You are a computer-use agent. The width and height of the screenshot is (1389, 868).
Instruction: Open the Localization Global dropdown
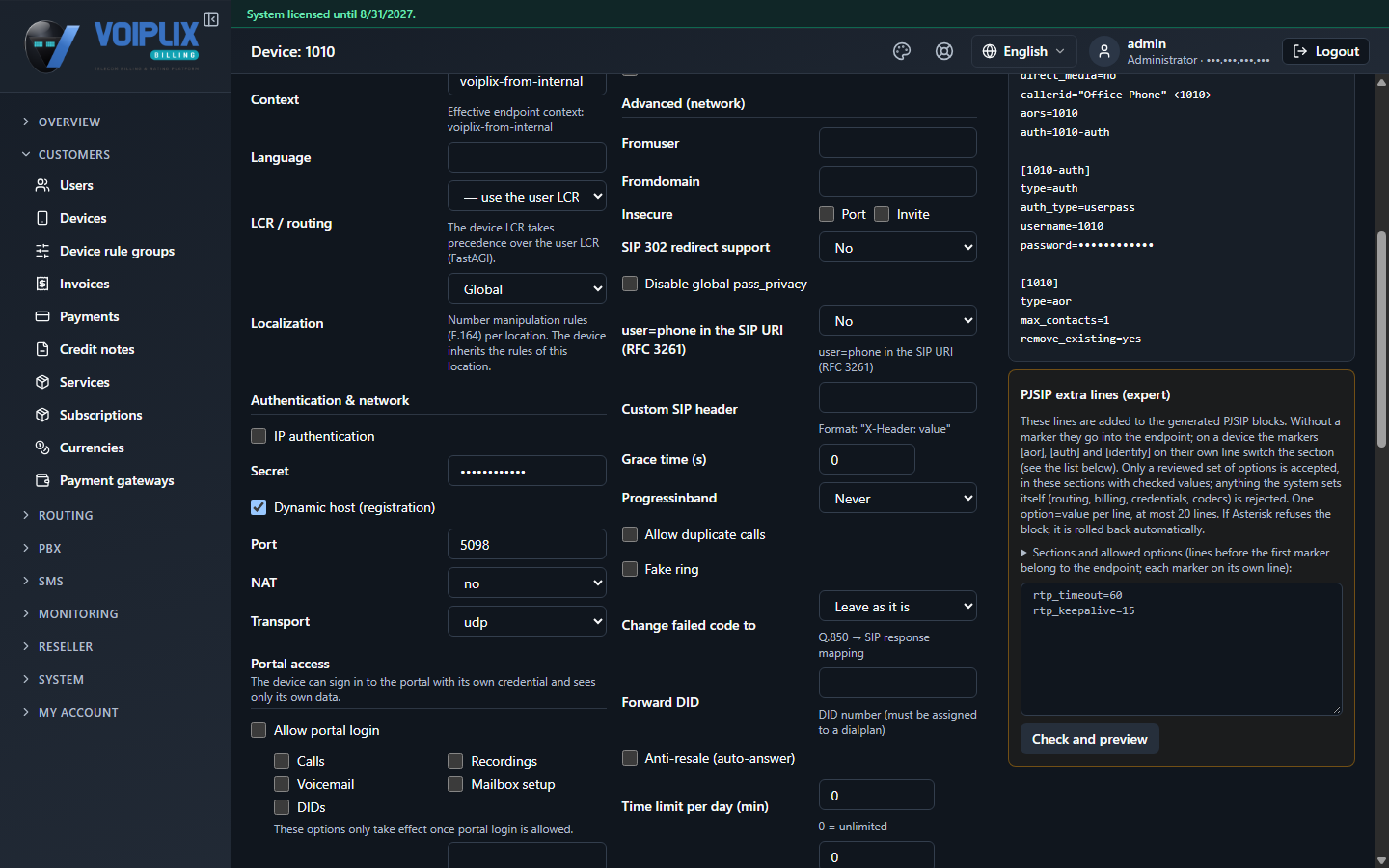pos(527,289)
